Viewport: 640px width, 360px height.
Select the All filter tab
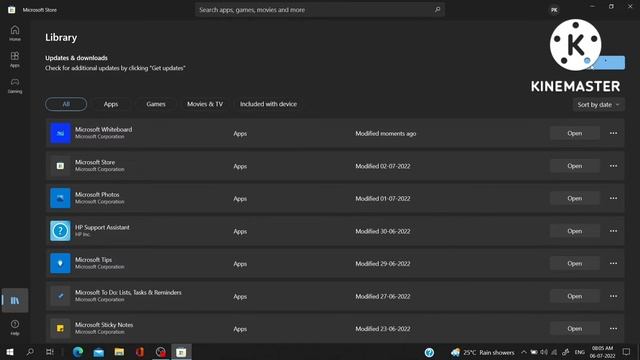(66, 104)
